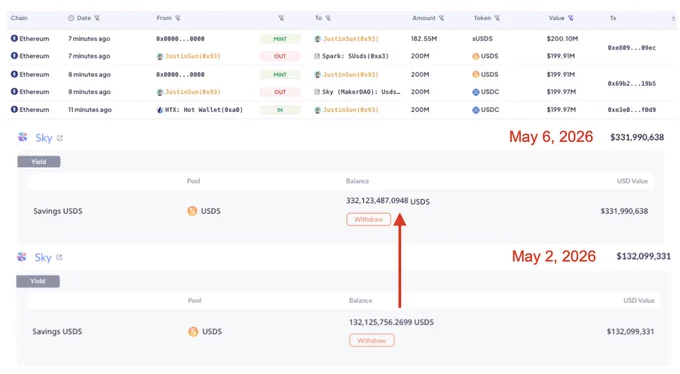The width and height of the screenshot is (680, 374).
Task: Open the Sky link in the $132,099,331 panel
Action: [x=43, y=257]
